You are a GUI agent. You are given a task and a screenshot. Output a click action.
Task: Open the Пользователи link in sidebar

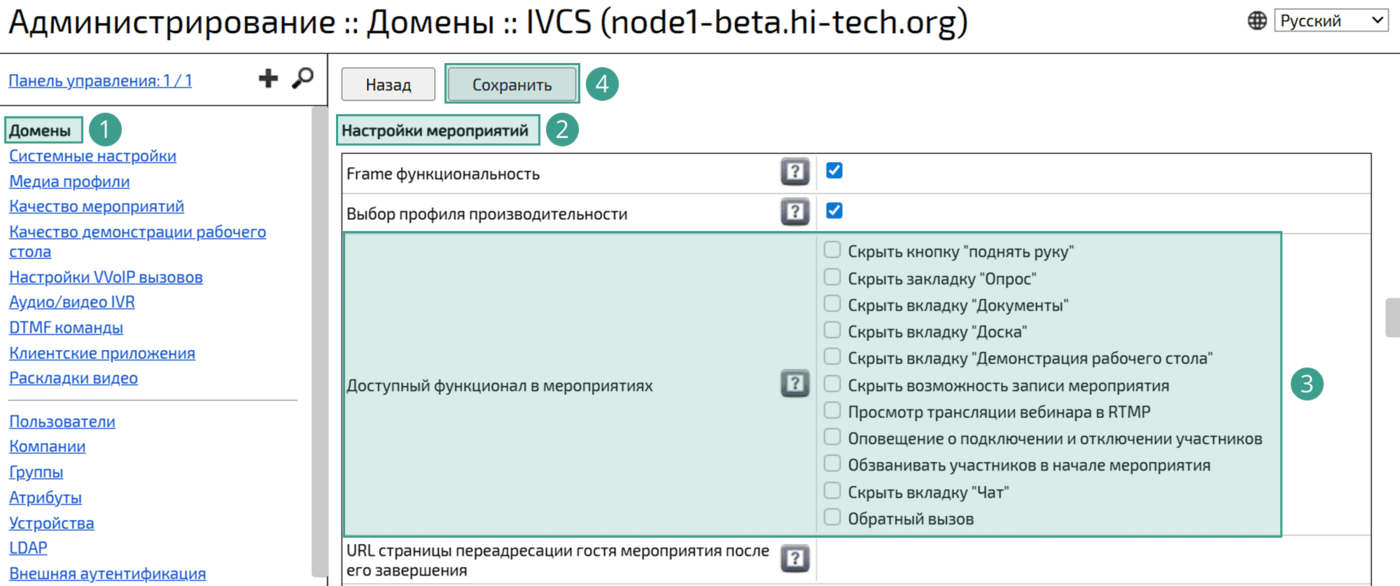click(x=62, y=422)
